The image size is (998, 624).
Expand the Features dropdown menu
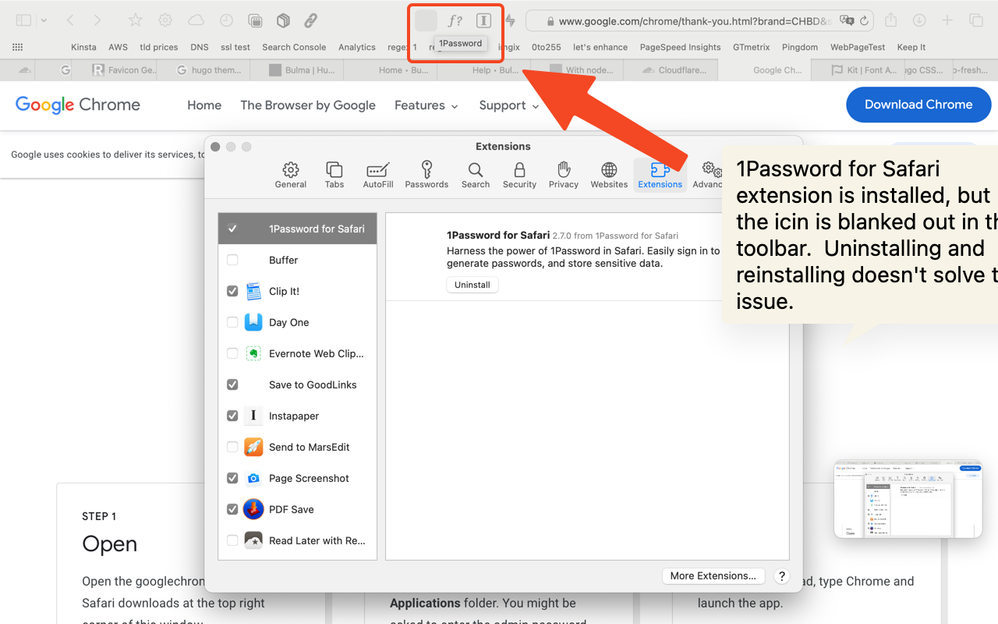426,105
